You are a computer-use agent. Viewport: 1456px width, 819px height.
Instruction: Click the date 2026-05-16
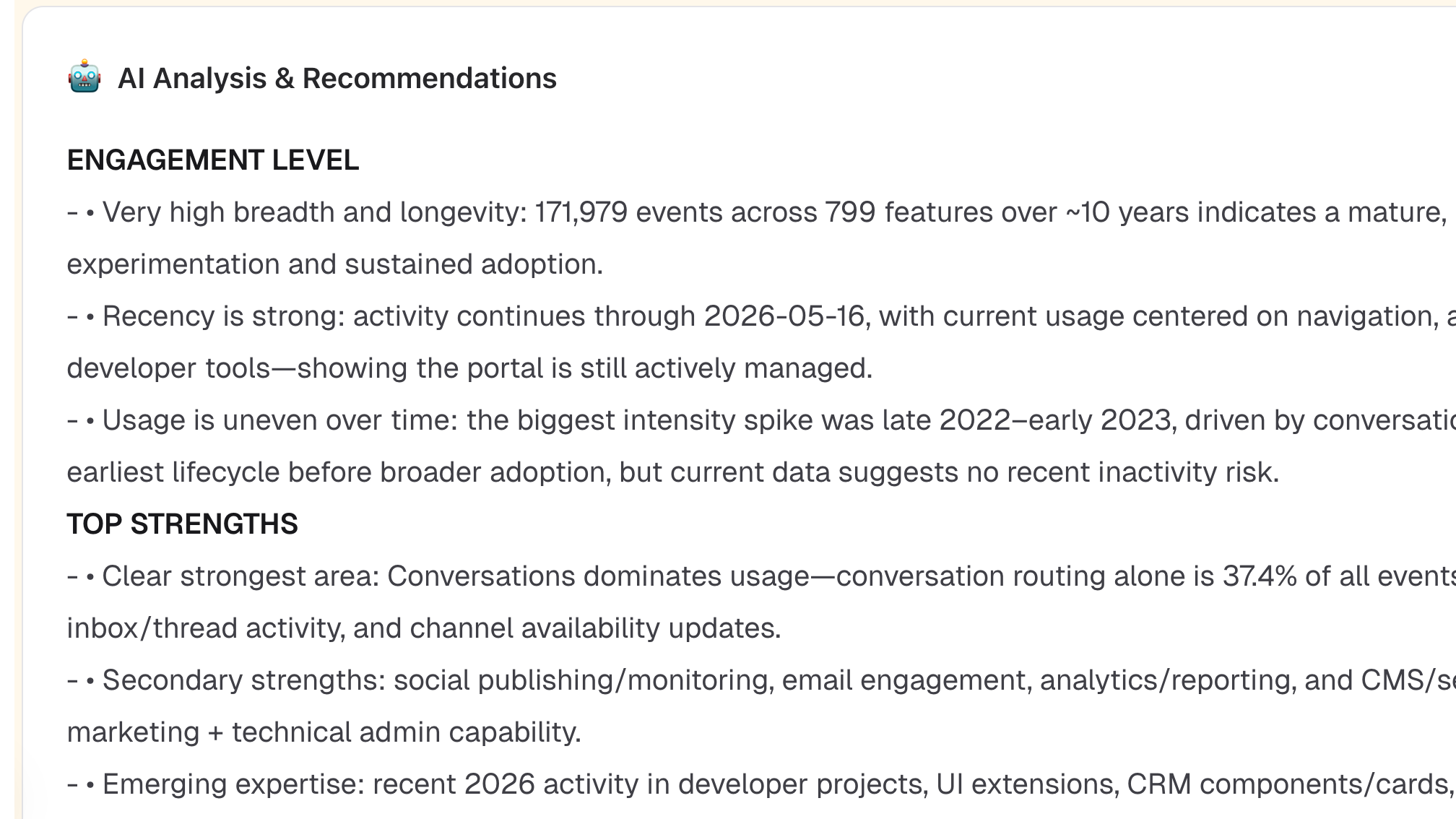[x=784, y=316]
